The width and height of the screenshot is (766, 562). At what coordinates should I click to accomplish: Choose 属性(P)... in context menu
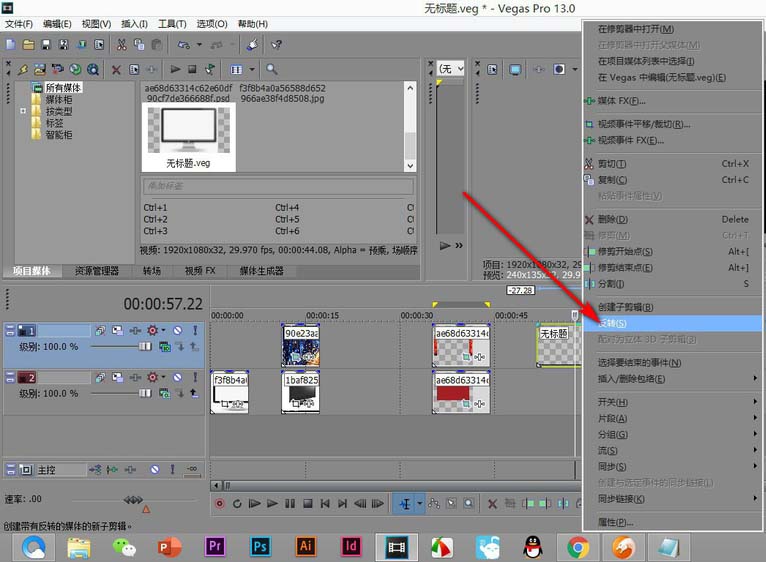point(672,522)
